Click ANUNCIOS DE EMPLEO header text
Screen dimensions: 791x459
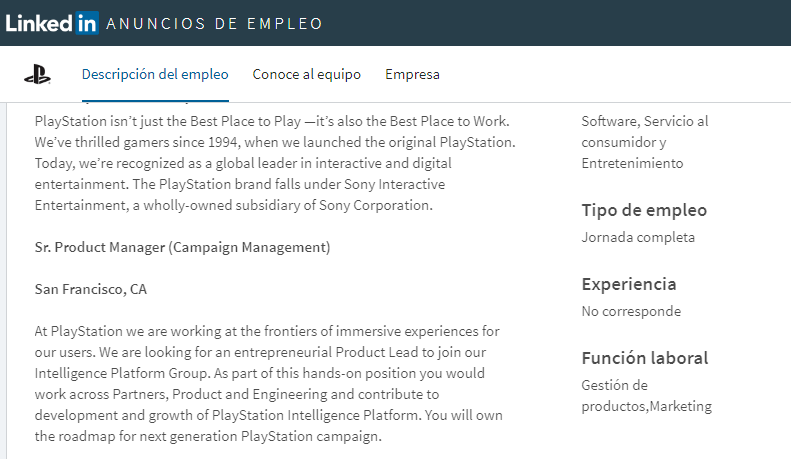coord(214,24)
